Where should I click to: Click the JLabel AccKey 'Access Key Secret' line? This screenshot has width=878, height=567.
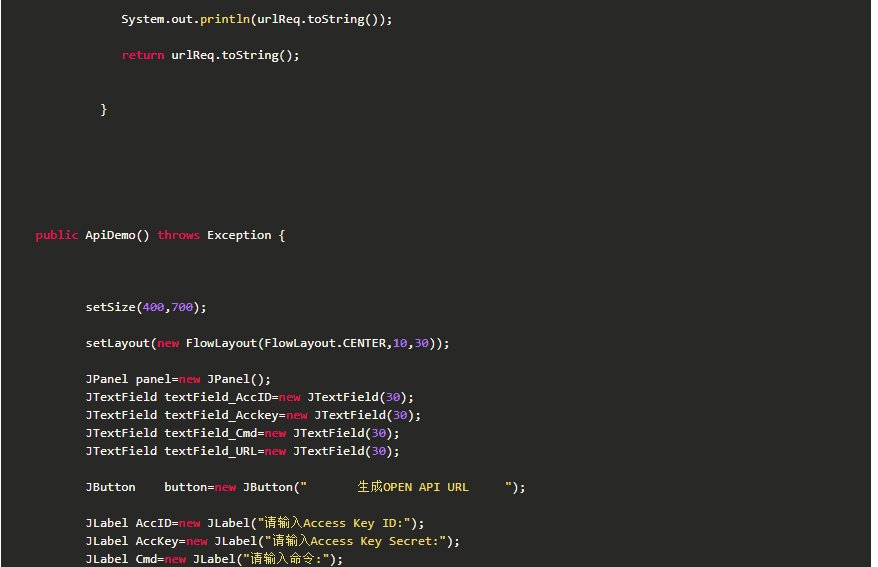pos(272,541)
